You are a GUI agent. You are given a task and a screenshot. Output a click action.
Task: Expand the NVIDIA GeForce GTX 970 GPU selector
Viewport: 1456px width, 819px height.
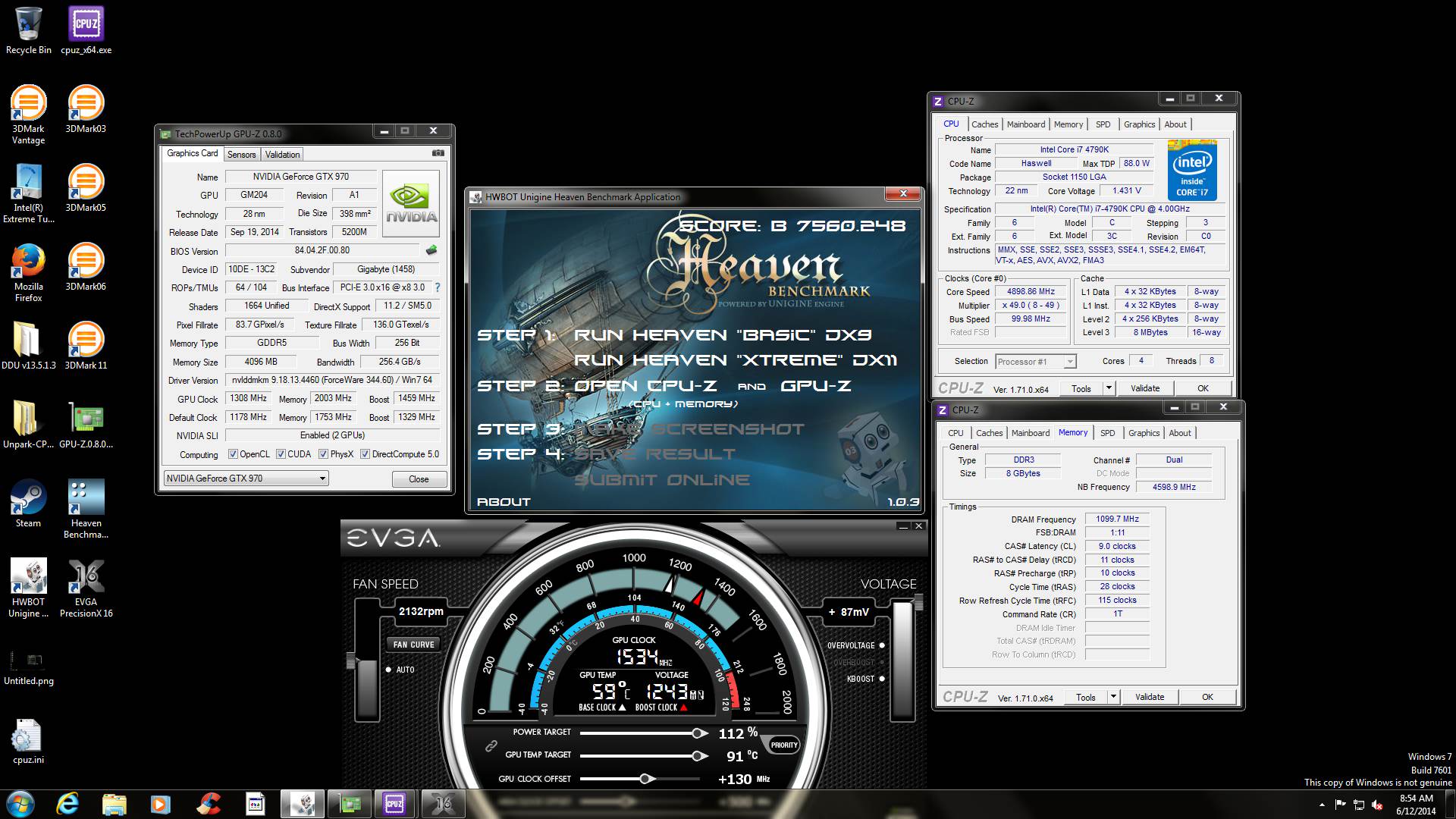click(x=322, y=479)
